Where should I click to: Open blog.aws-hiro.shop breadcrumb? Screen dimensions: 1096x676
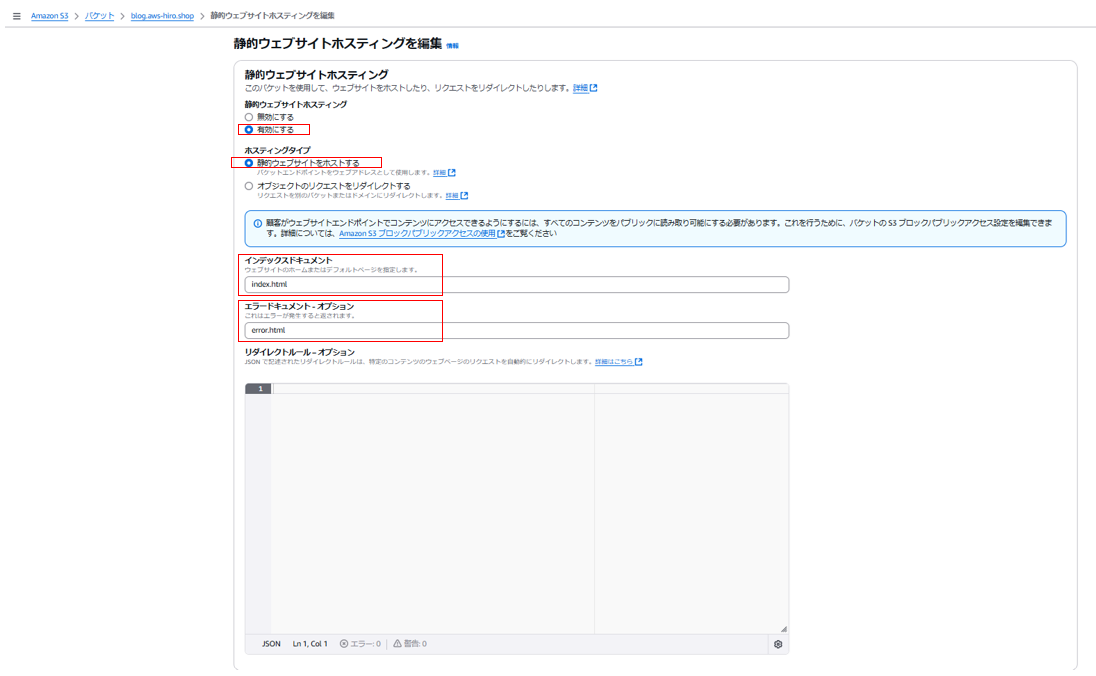pos(162,16)
